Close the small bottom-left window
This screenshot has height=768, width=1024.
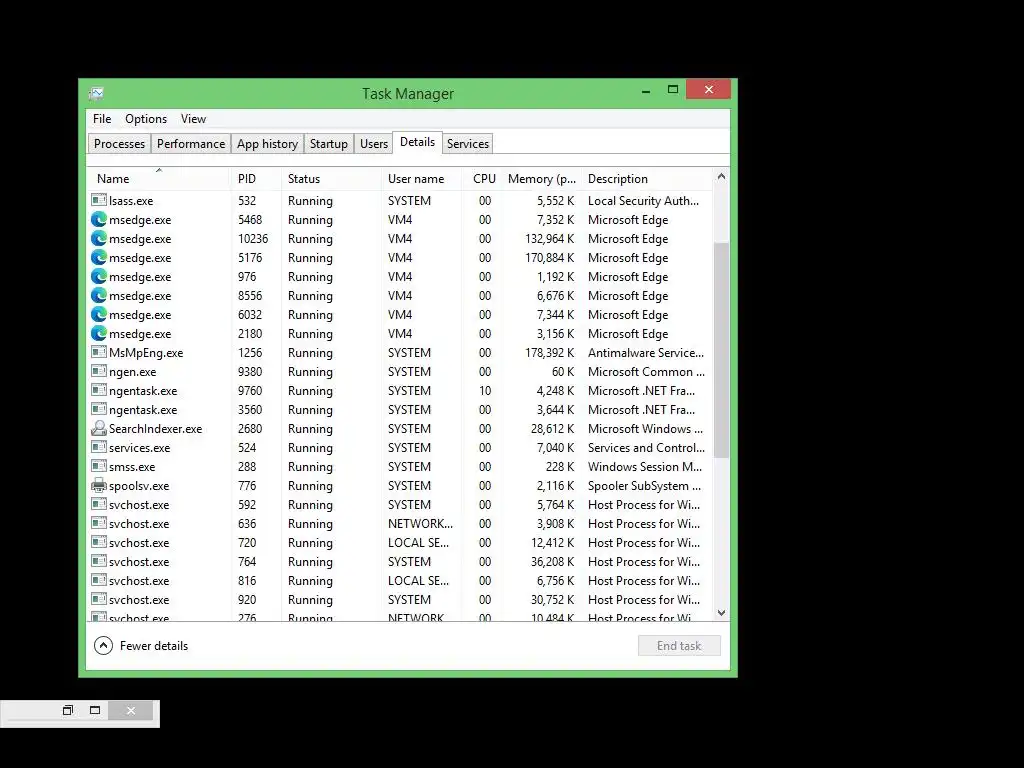pyautogui.click(x=131, y=711)
